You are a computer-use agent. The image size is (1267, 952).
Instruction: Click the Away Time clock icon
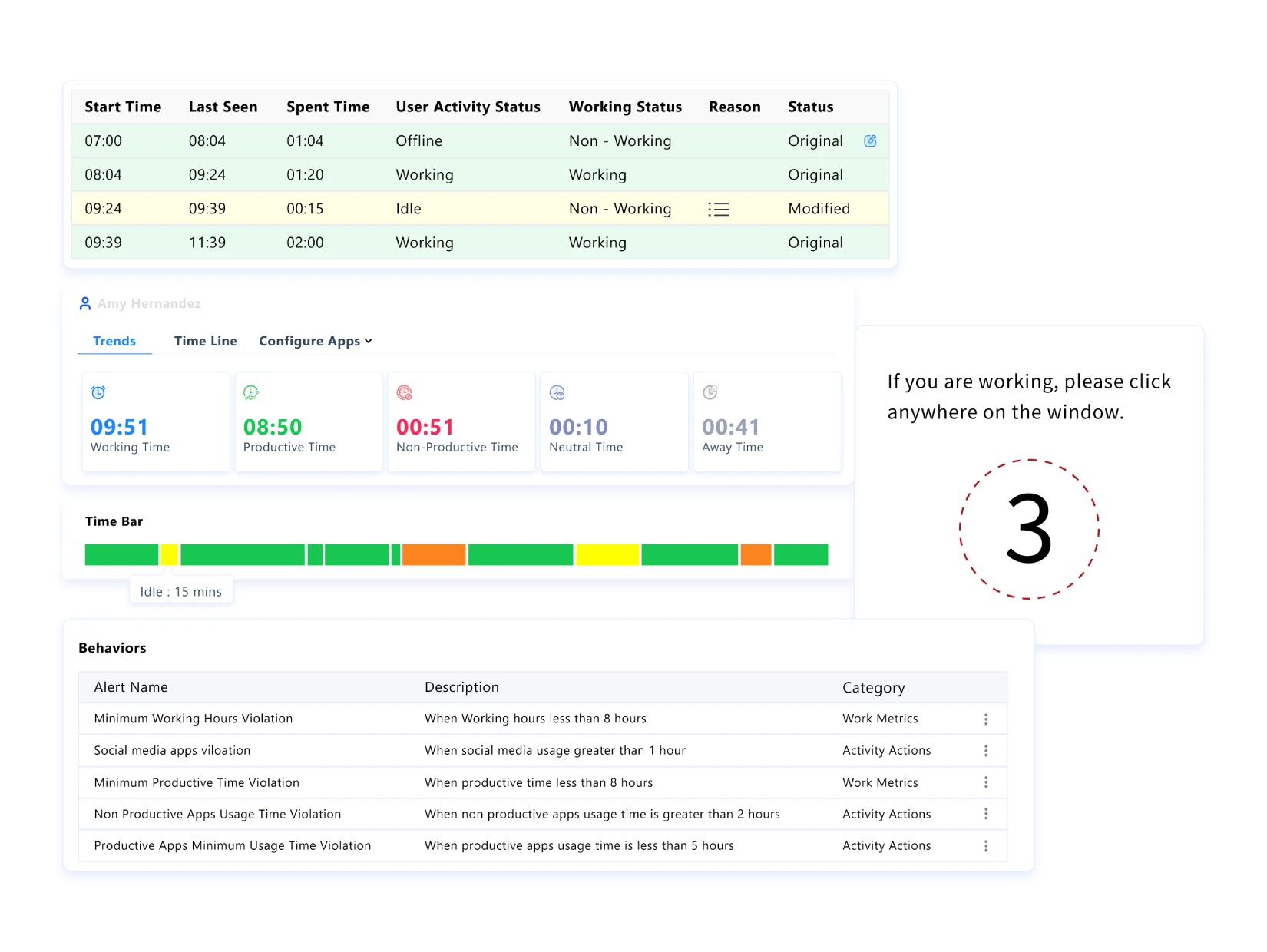point(710,392)
